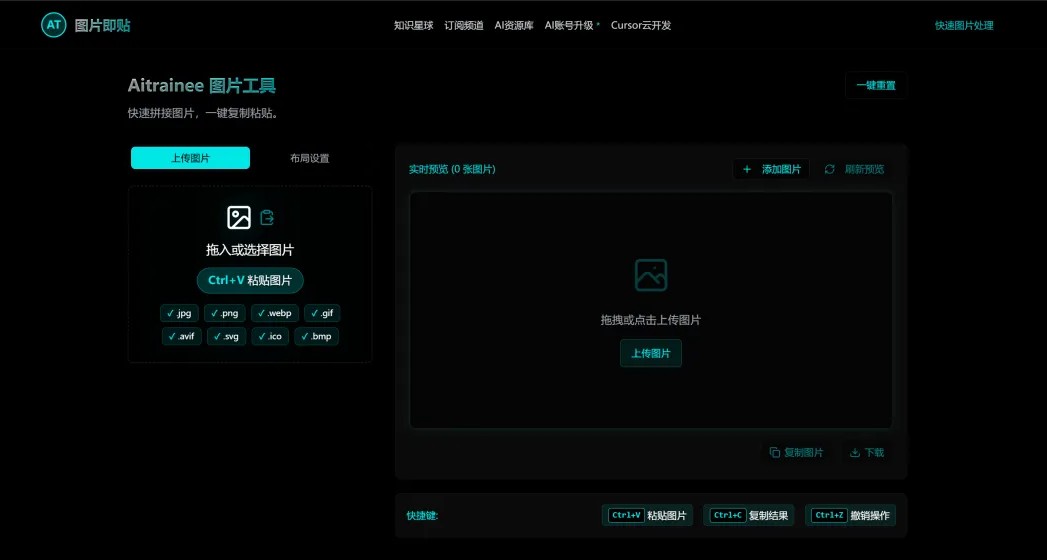Open the 知识星球 nav link
1047x560 pixels.
[x=413, y=25]
